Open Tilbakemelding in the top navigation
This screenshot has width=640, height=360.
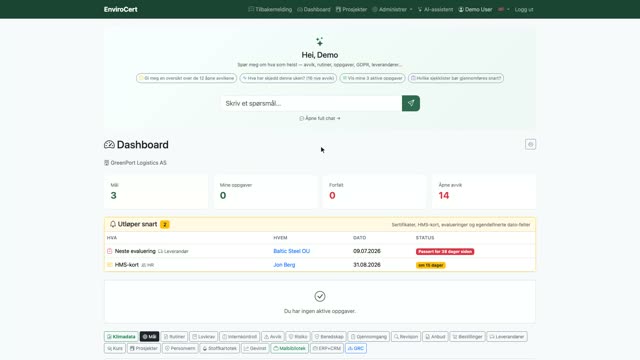(270, 9)
